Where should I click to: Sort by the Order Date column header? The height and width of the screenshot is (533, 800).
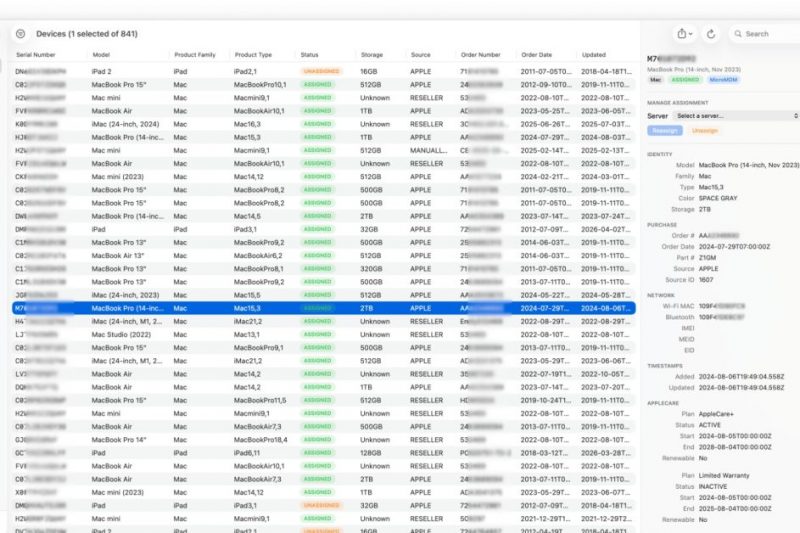point(537,55)
